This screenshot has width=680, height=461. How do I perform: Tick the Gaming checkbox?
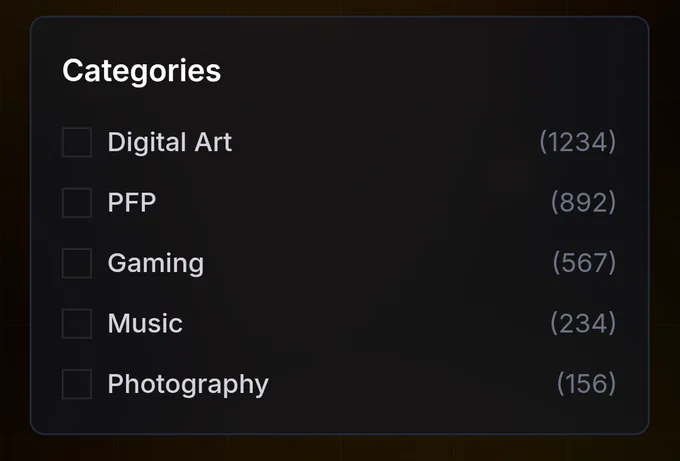pos(77,263)
